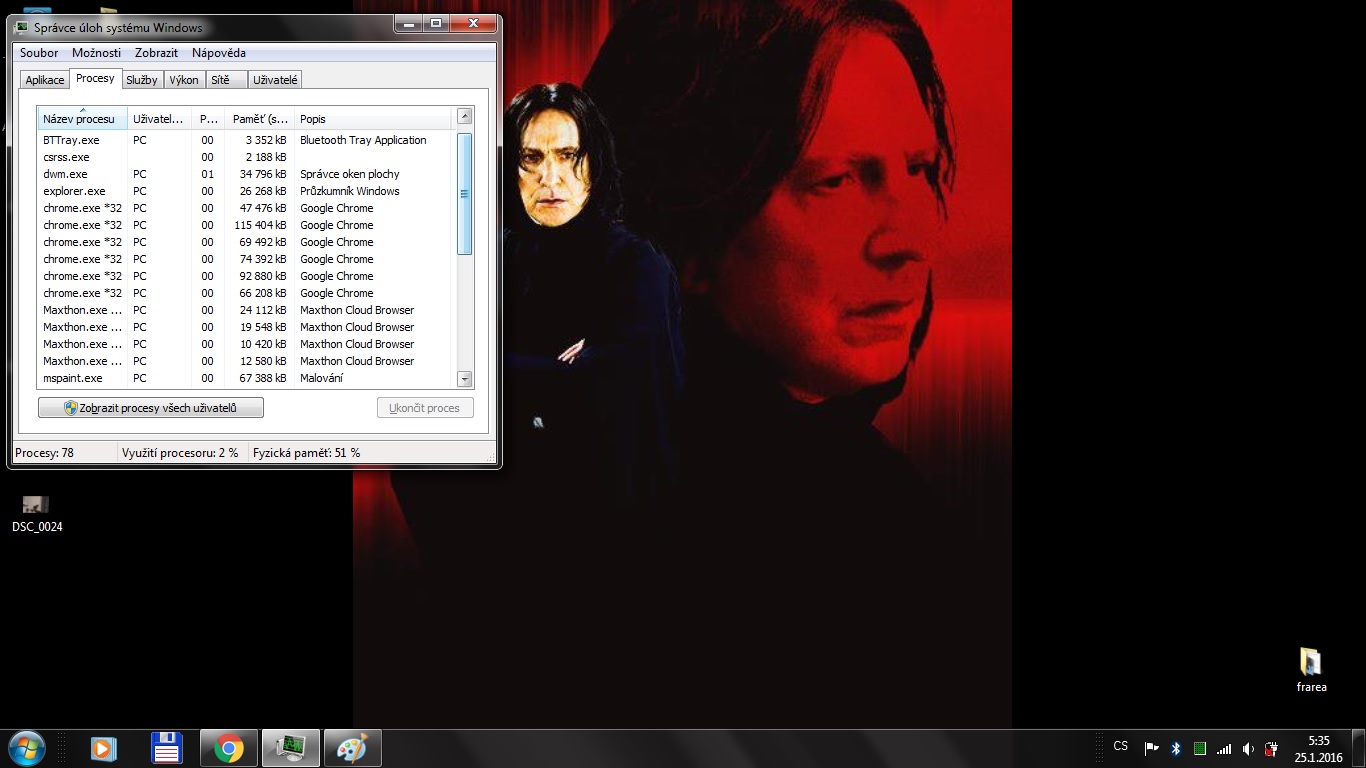Click the network signal tray icon
The height and width of the screenshot is (768, 1366).
coord(1224,748)
